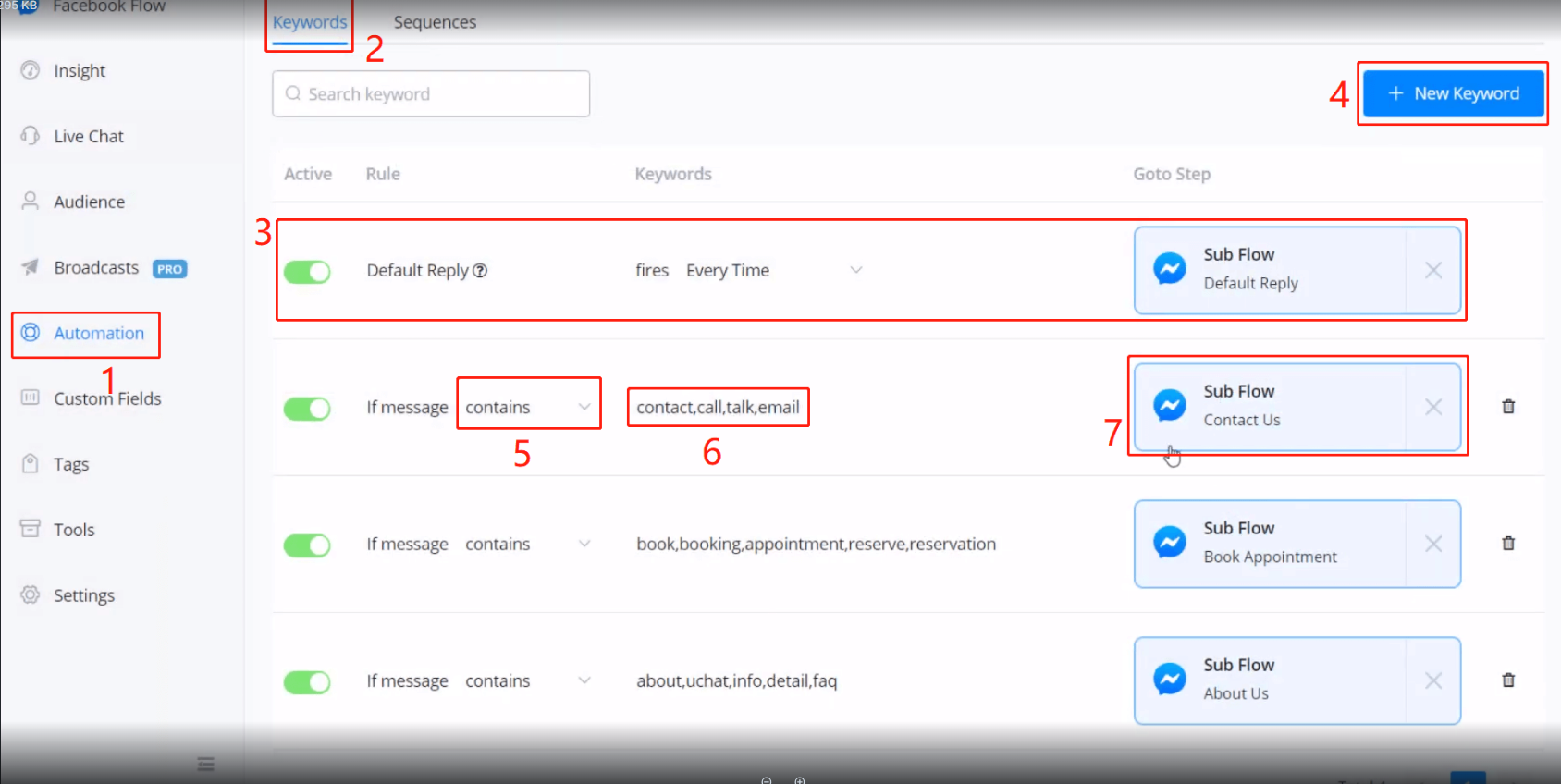Click the Default Reply help icon

pos(480,271)
